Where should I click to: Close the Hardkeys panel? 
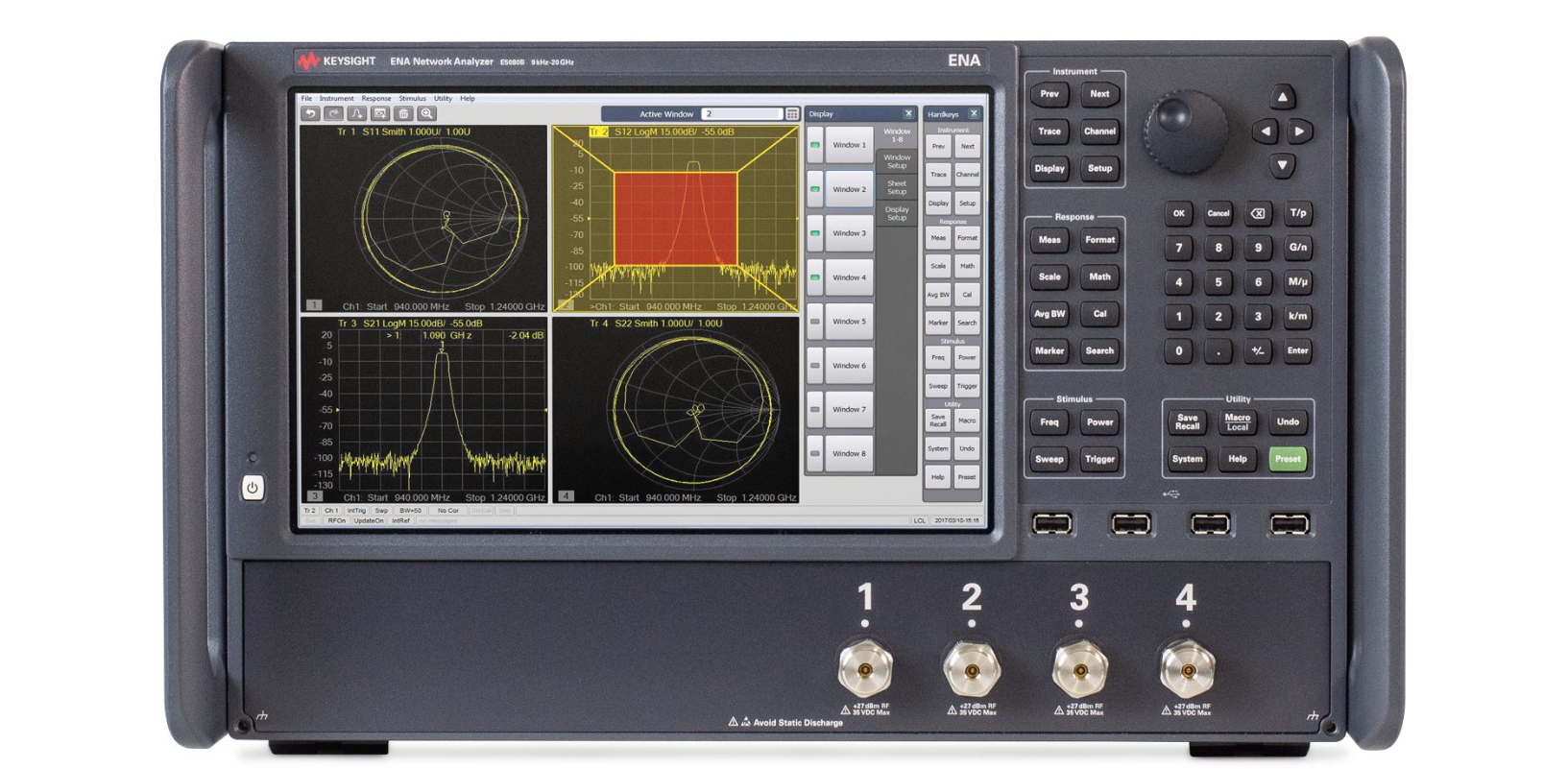tap(974, 113)
